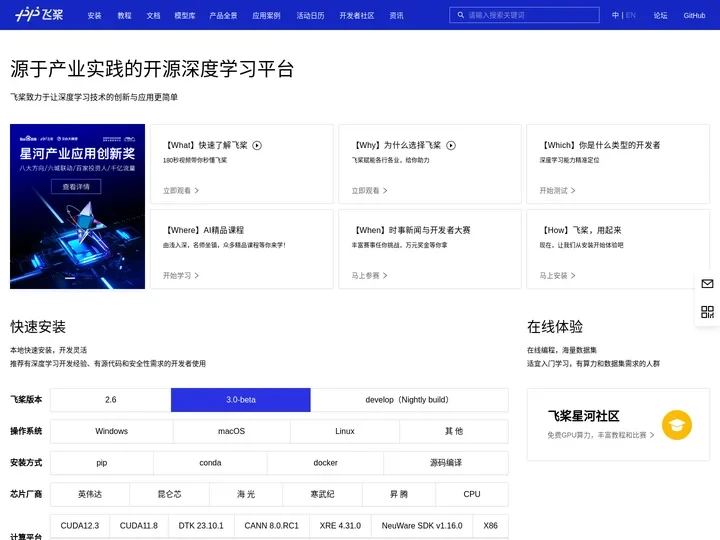Open 应用案例 in the top navigation
Screen dimensions: 720x540
tap(266, 16)
